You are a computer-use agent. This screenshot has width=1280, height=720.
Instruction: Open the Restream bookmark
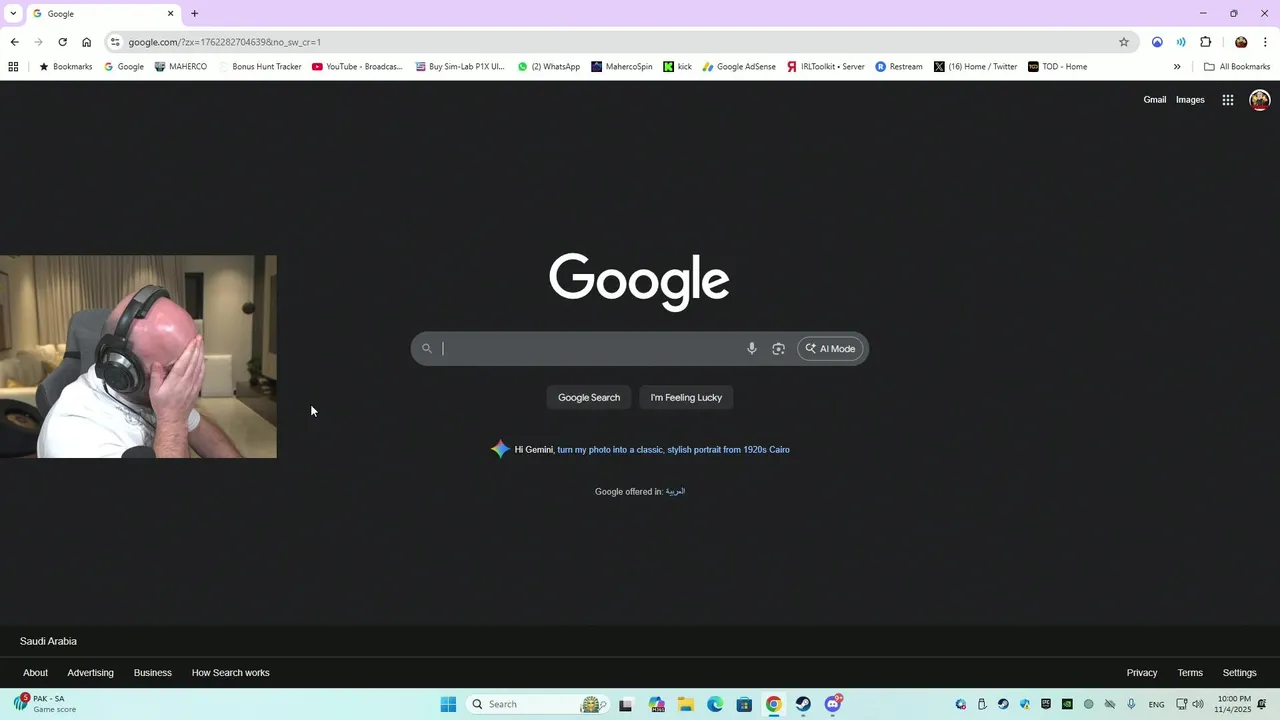899,67
